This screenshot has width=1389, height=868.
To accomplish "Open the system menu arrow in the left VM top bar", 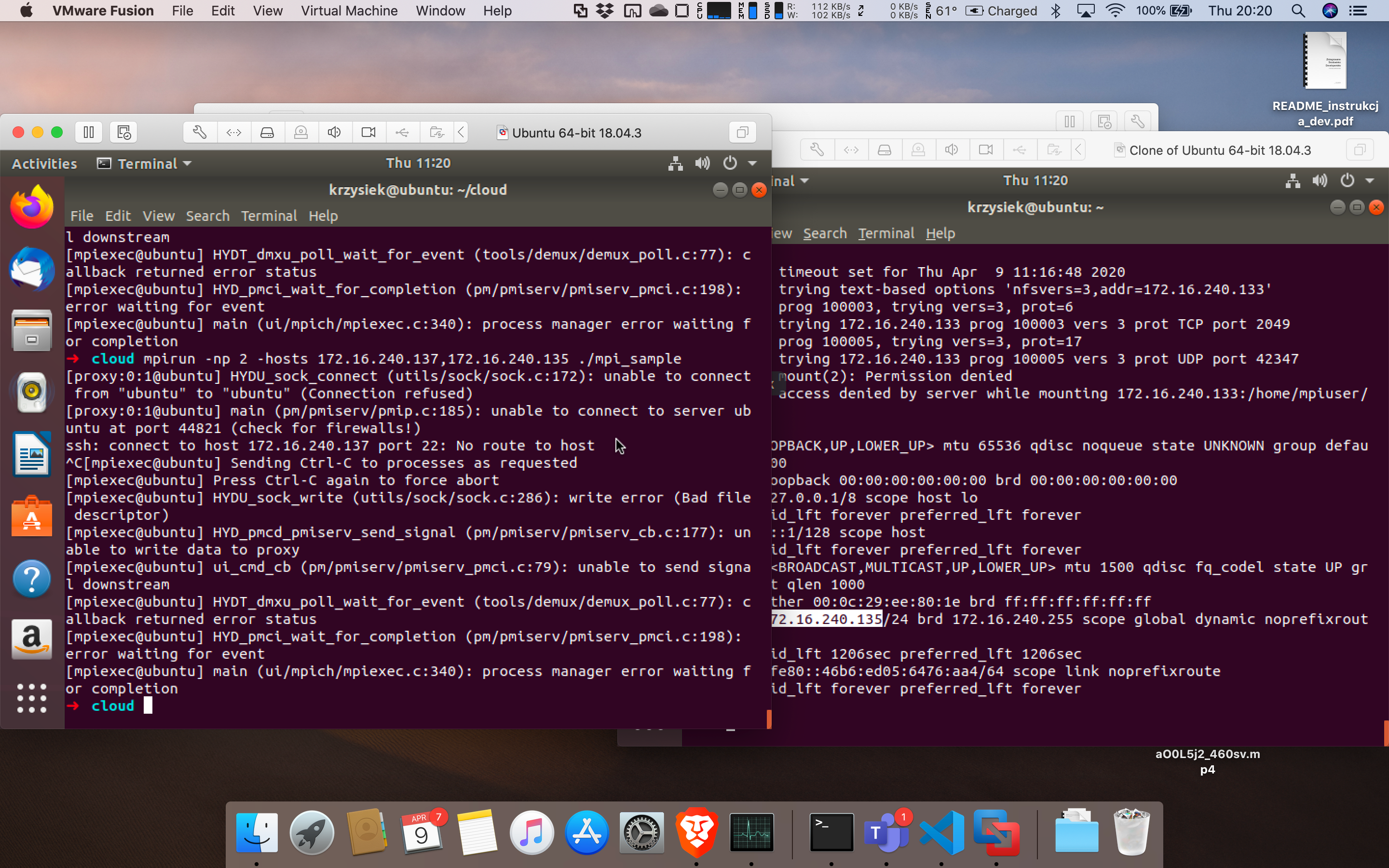I will pos(752,163).
